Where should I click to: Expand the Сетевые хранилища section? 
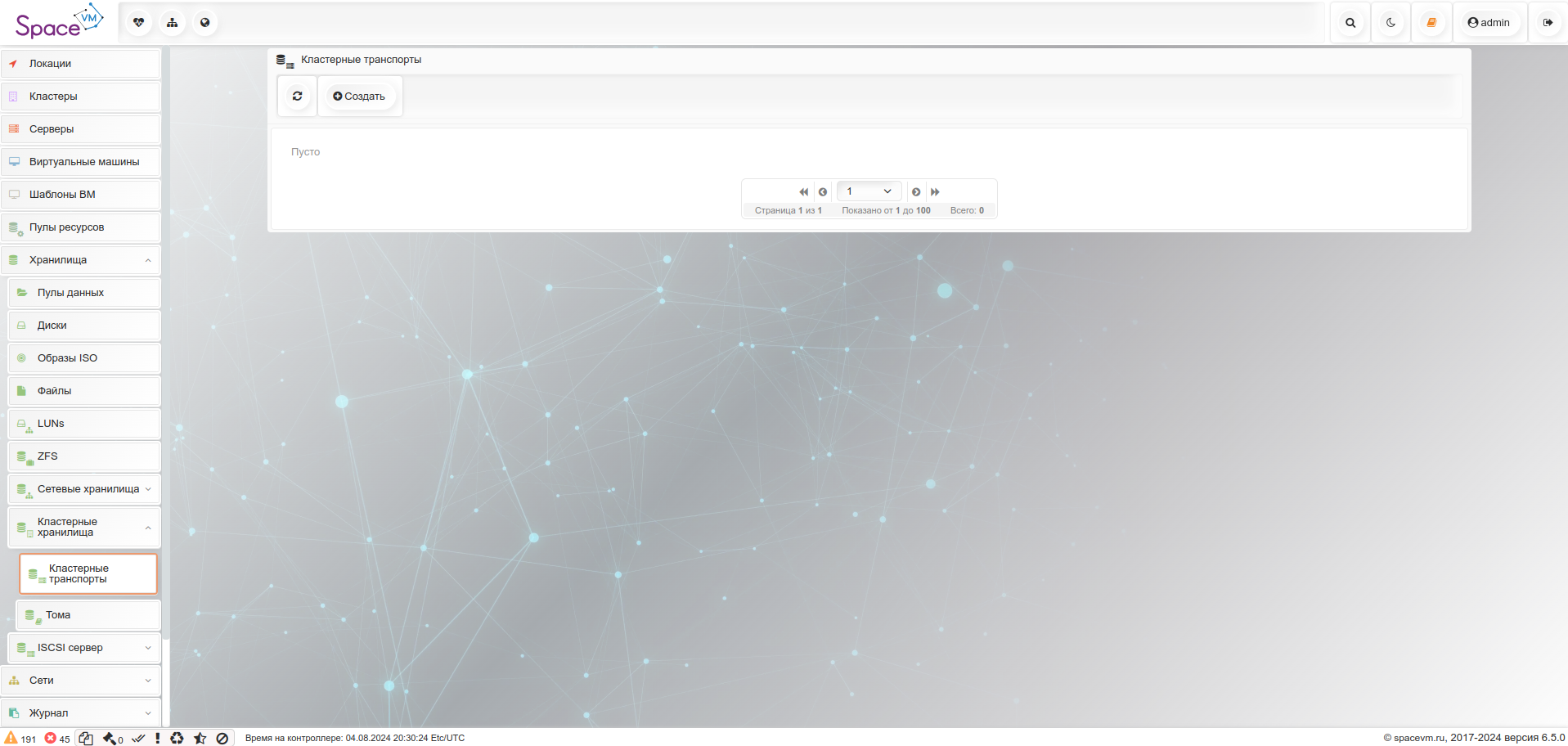click(84, 489)
